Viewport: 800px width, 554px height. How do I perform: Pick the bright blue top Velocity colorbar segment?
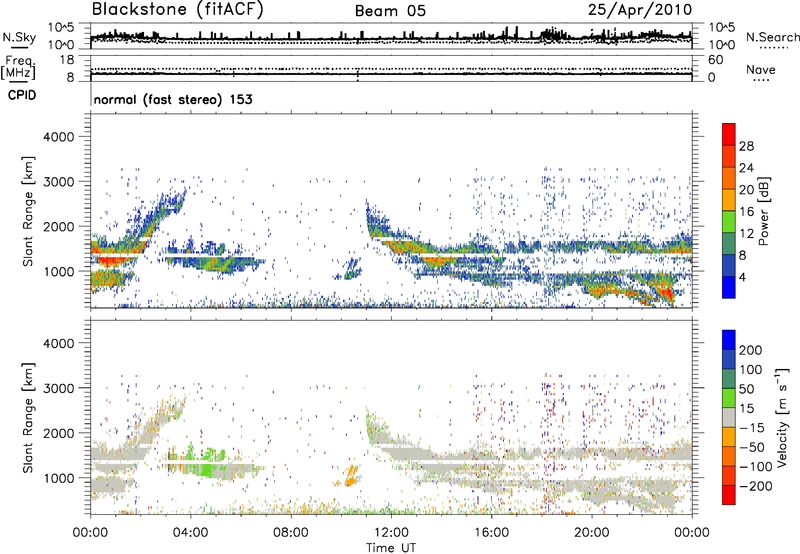(x=729, y=340)
